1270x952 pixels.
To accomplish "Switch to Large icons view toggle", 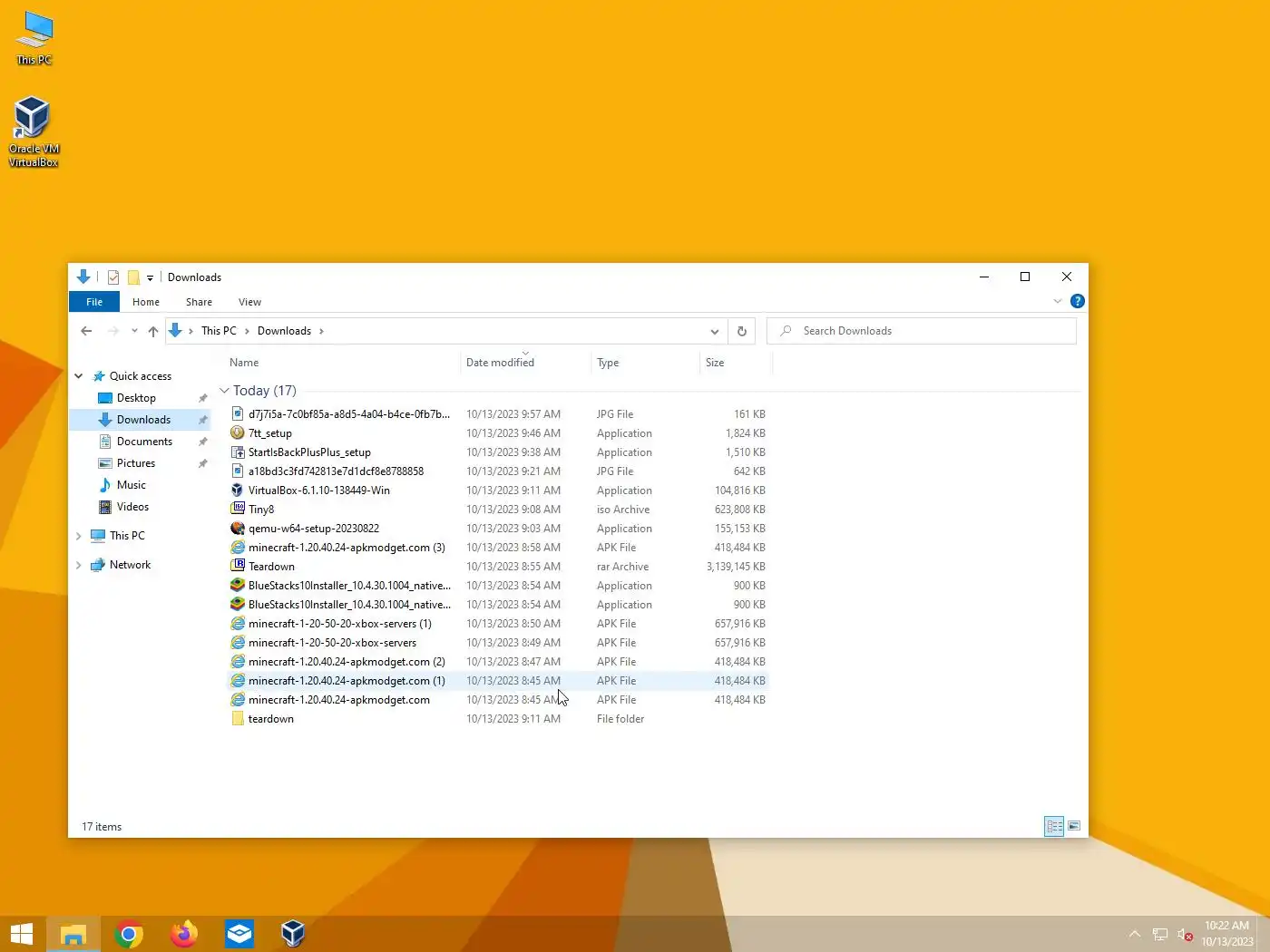I will (1074, 826).
